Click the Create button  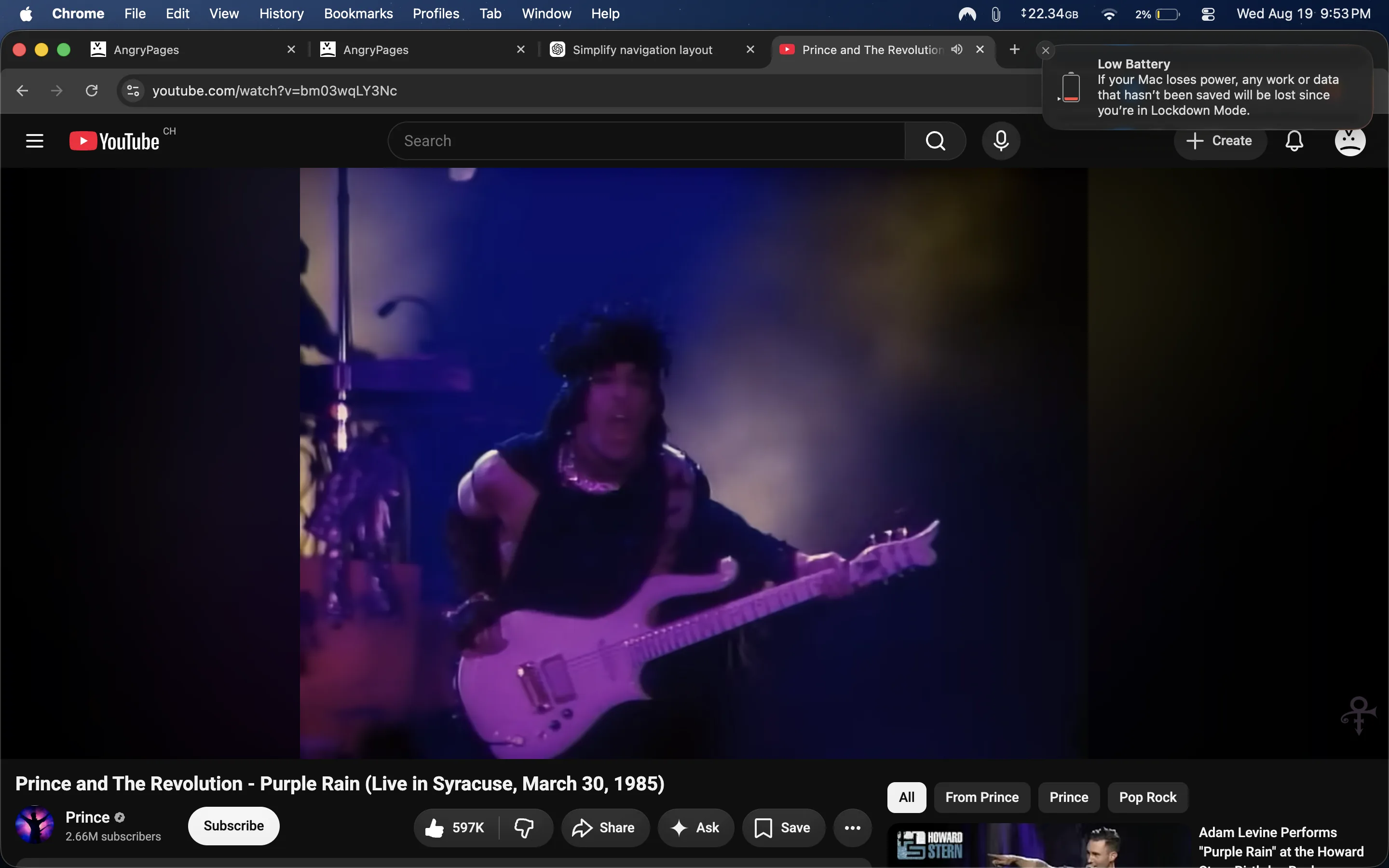(x=1220, y=141)
